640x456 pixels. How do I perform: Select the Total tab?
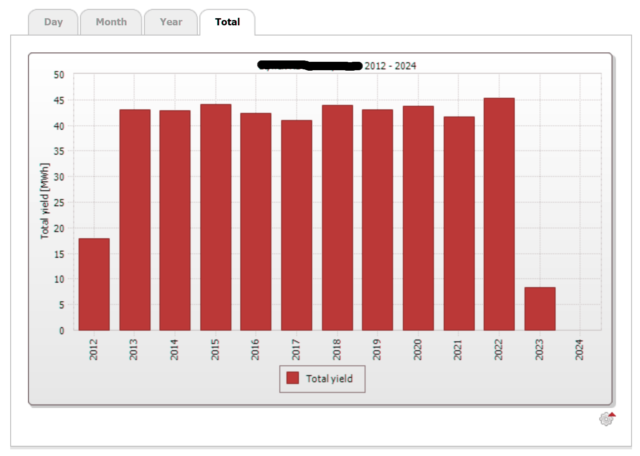(227, 22)
